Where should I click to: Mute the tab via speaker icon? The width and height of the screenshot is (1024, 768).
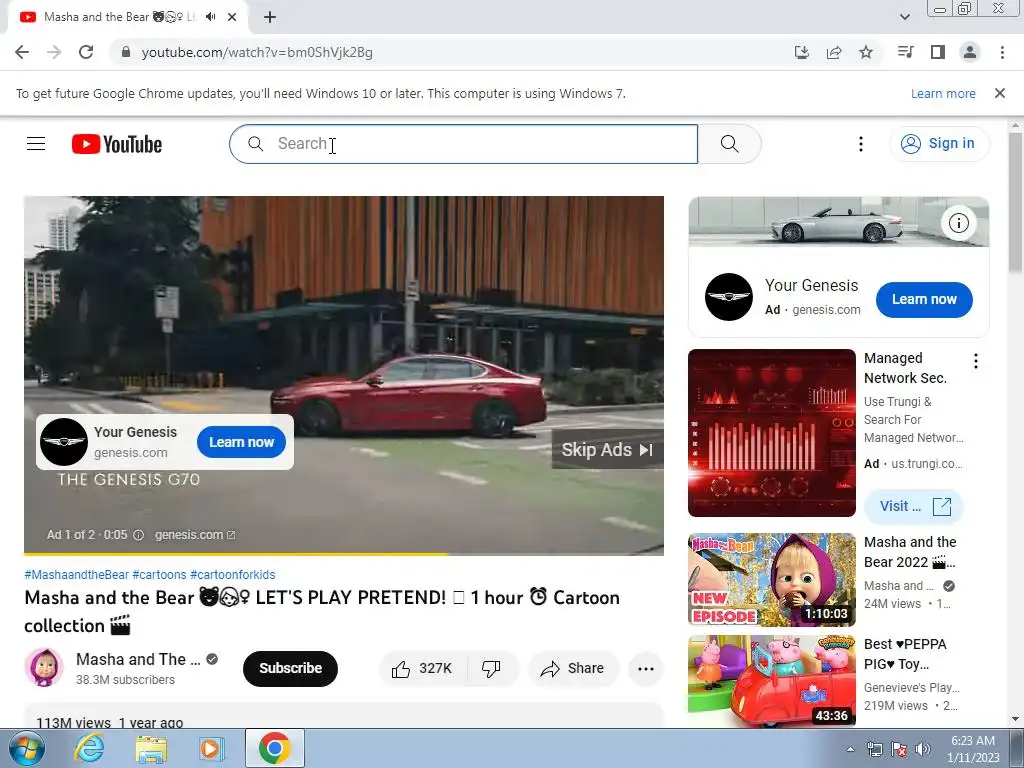[210, 17]
